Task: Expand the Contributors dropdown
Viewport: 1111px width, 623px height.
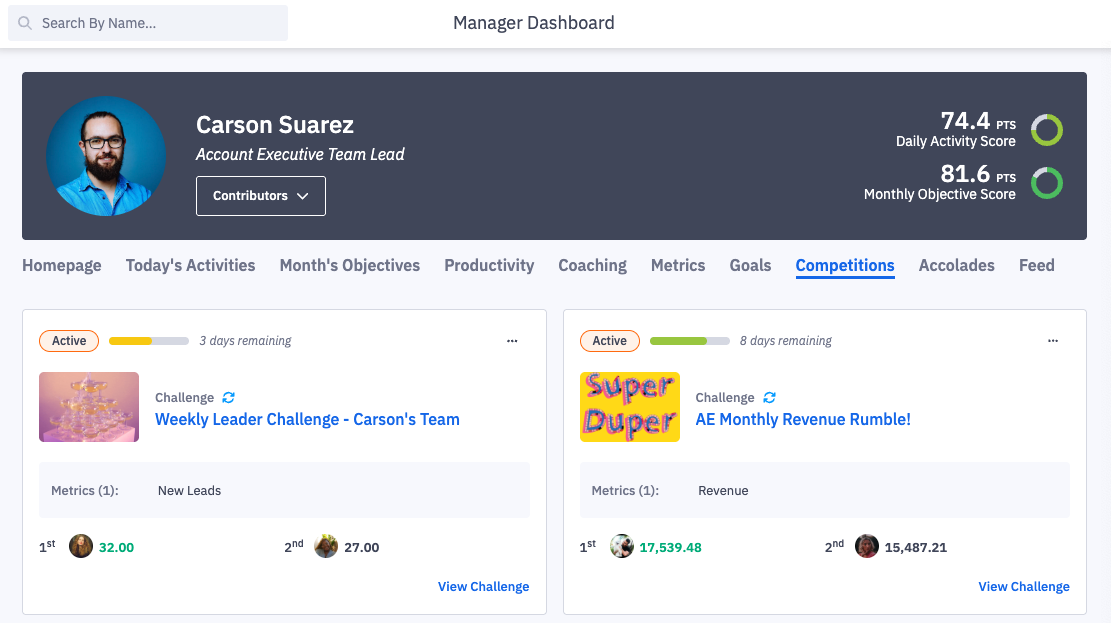Action: tap(261, 196)
